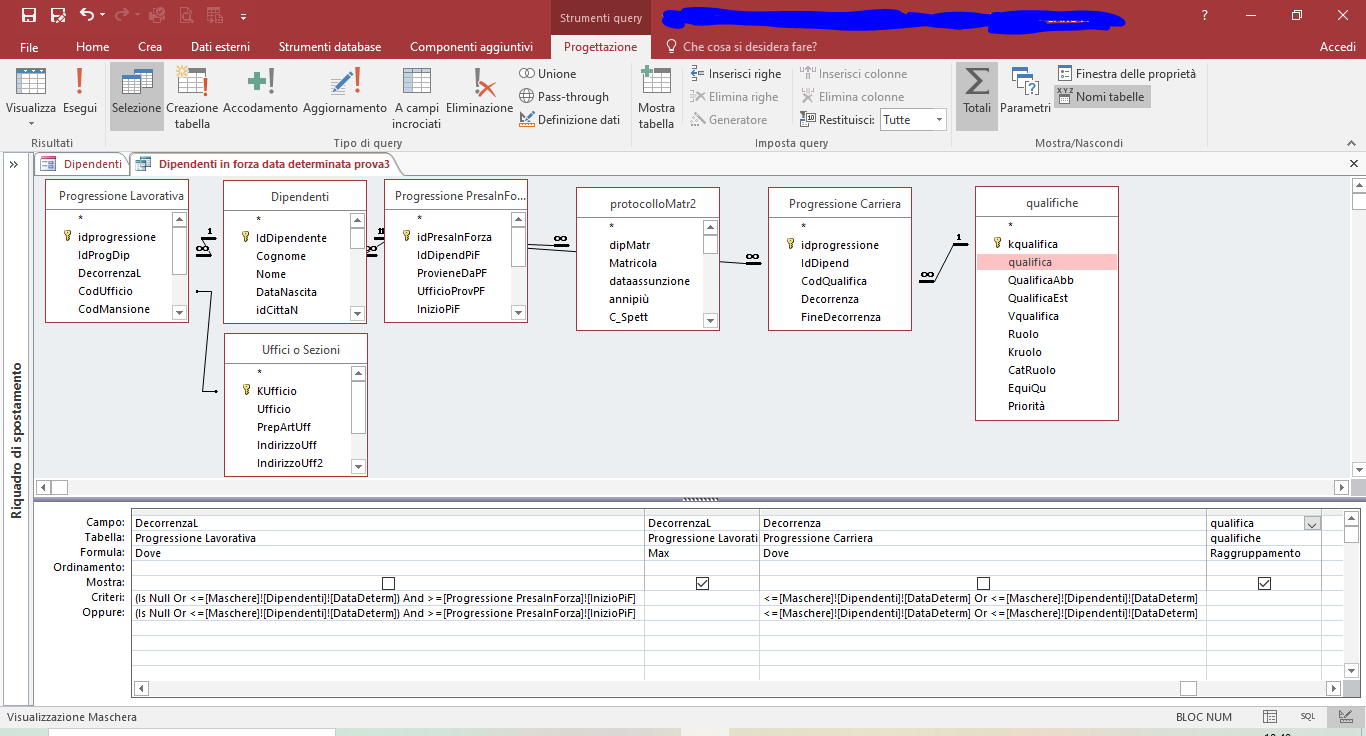This screenshot has width=1366, height=736.
Task: Choose A campi incrociati query type
Action: (417, 97)
